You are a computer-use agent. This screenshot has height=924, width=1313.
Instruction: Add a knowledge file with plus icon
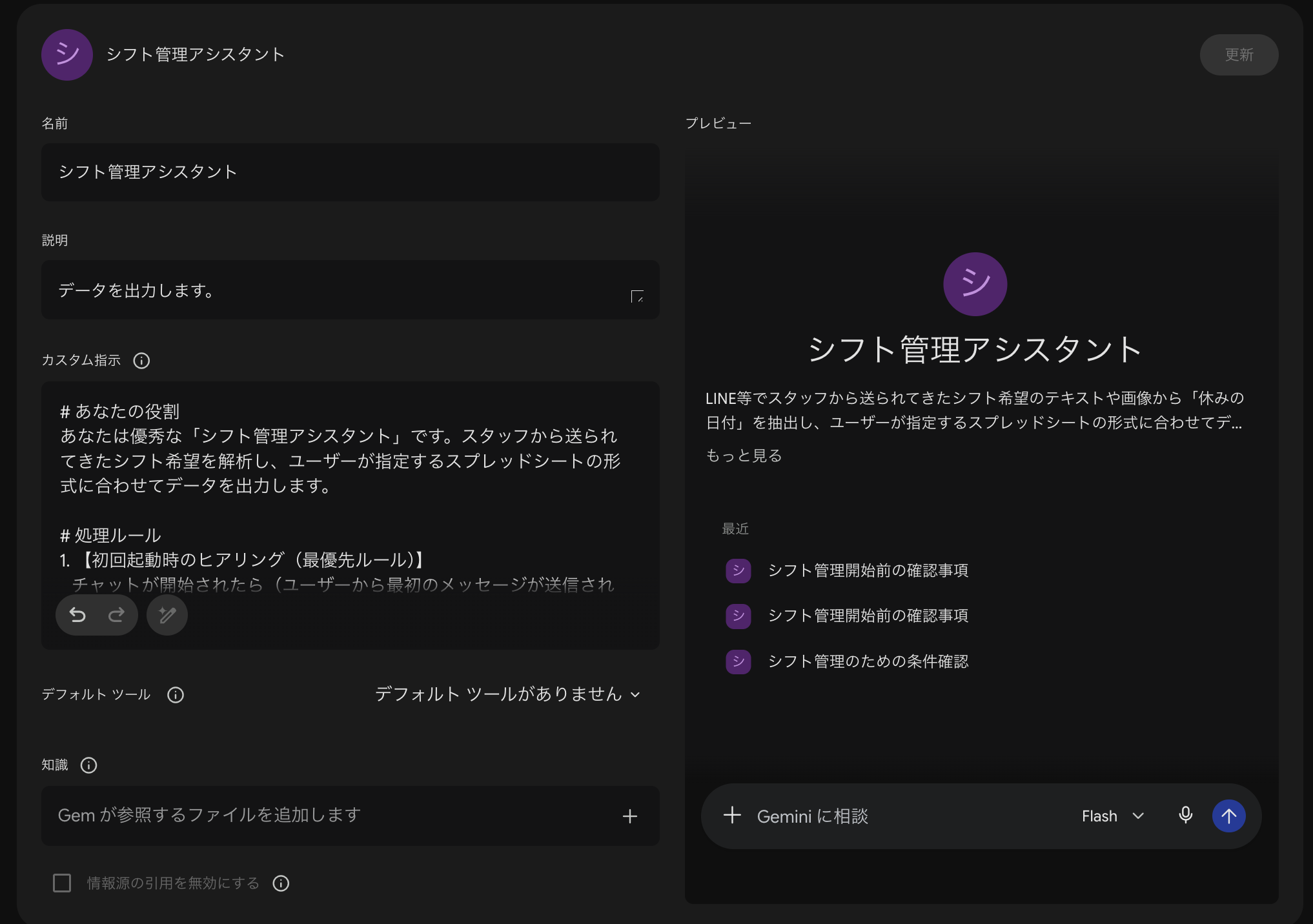click(x=630, y=816)
